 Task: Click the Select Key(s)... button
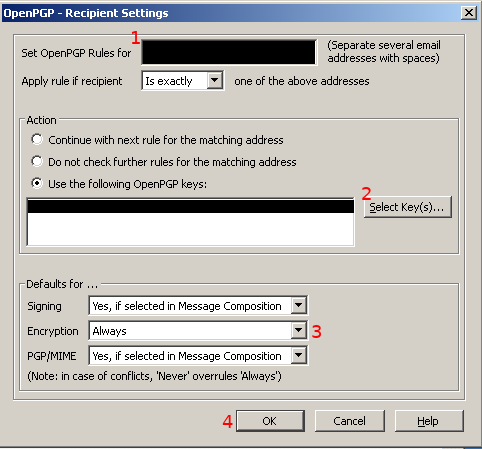coord(408,207)
